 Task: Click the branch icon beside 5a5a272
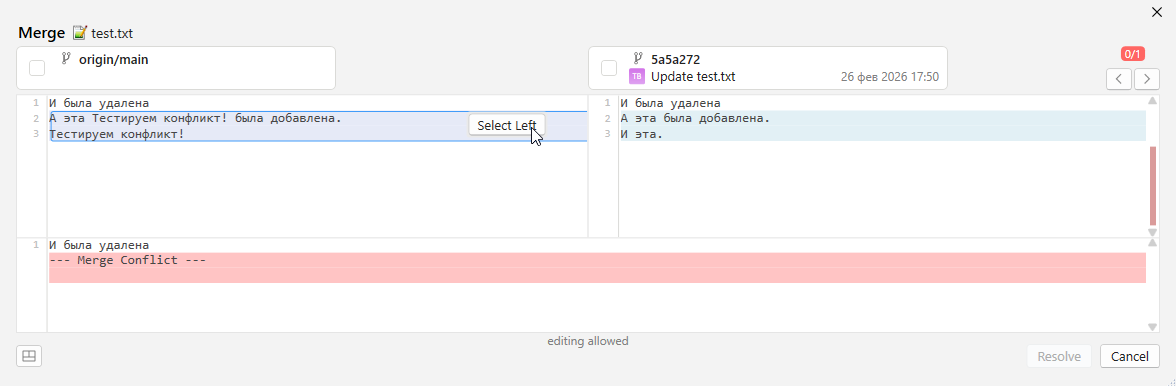(638, 58)
